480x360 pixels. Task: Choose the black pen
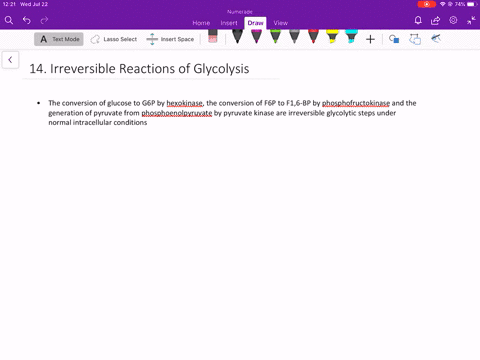click(x=237, y=36)
